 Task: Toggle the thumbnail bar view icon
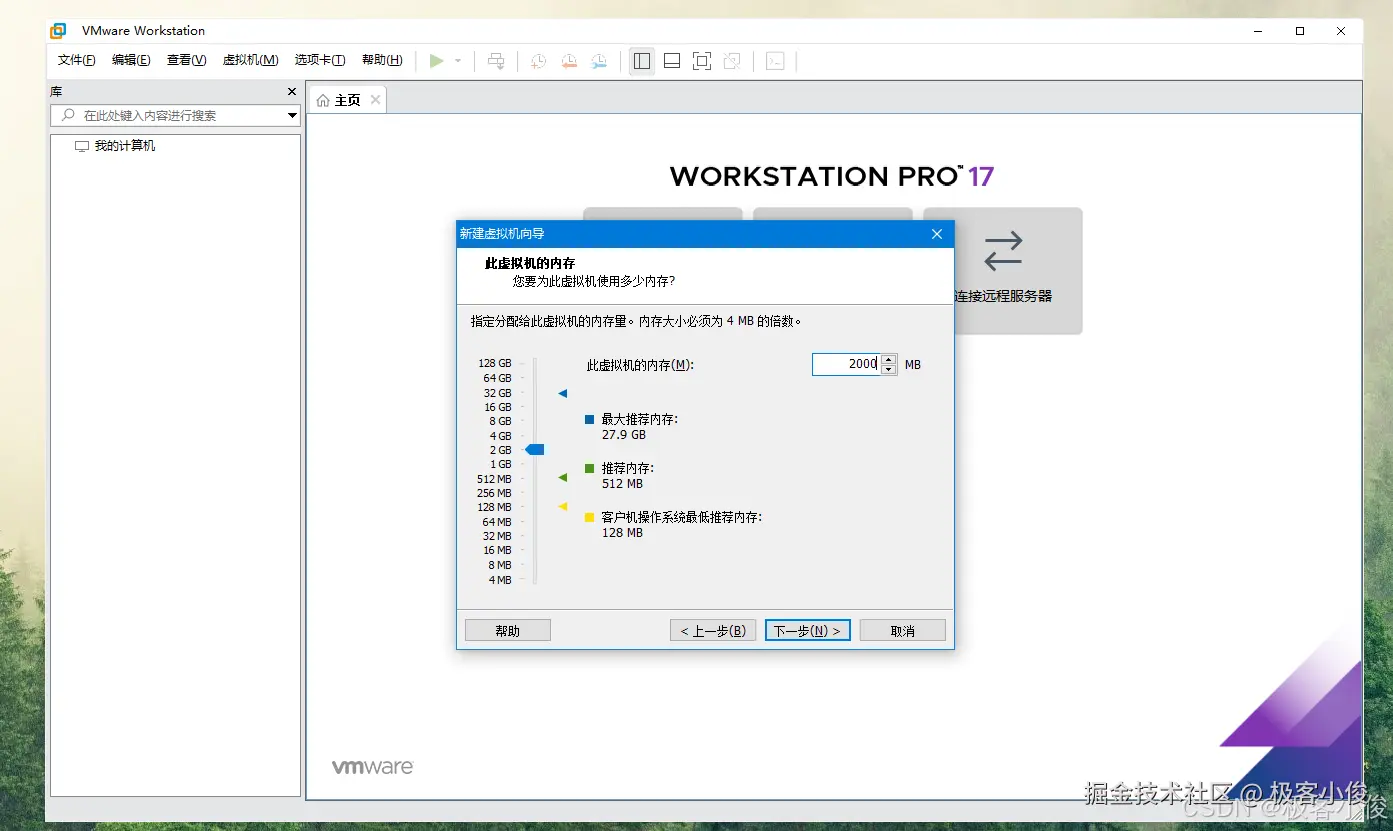[x=672, y=61]
